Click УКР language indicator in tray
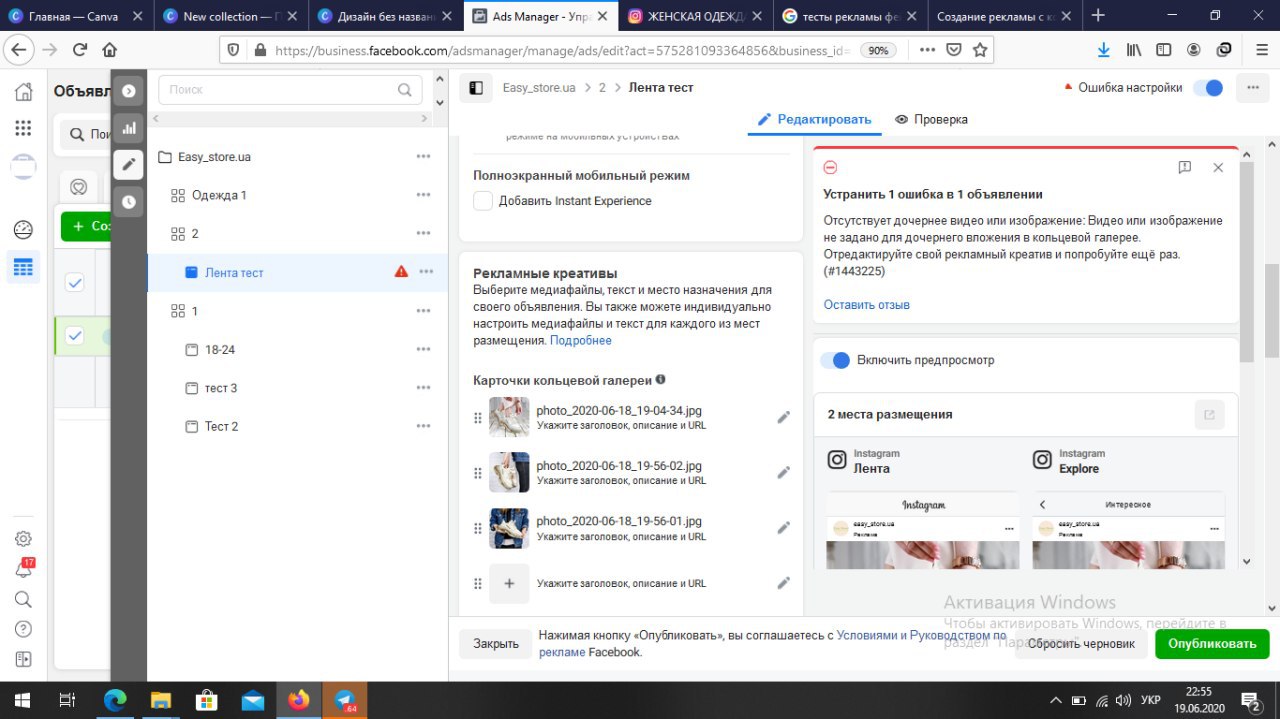The image size is (1280, 719). [x=1150, y=700]
